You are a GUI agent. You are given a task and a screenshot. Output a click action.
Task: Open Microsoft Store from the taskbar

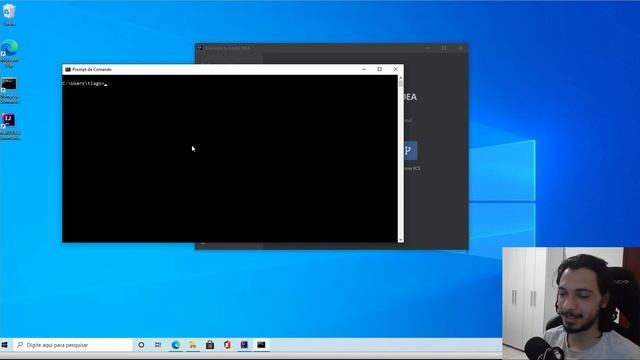pyautogui.click(x=210, y=345)
